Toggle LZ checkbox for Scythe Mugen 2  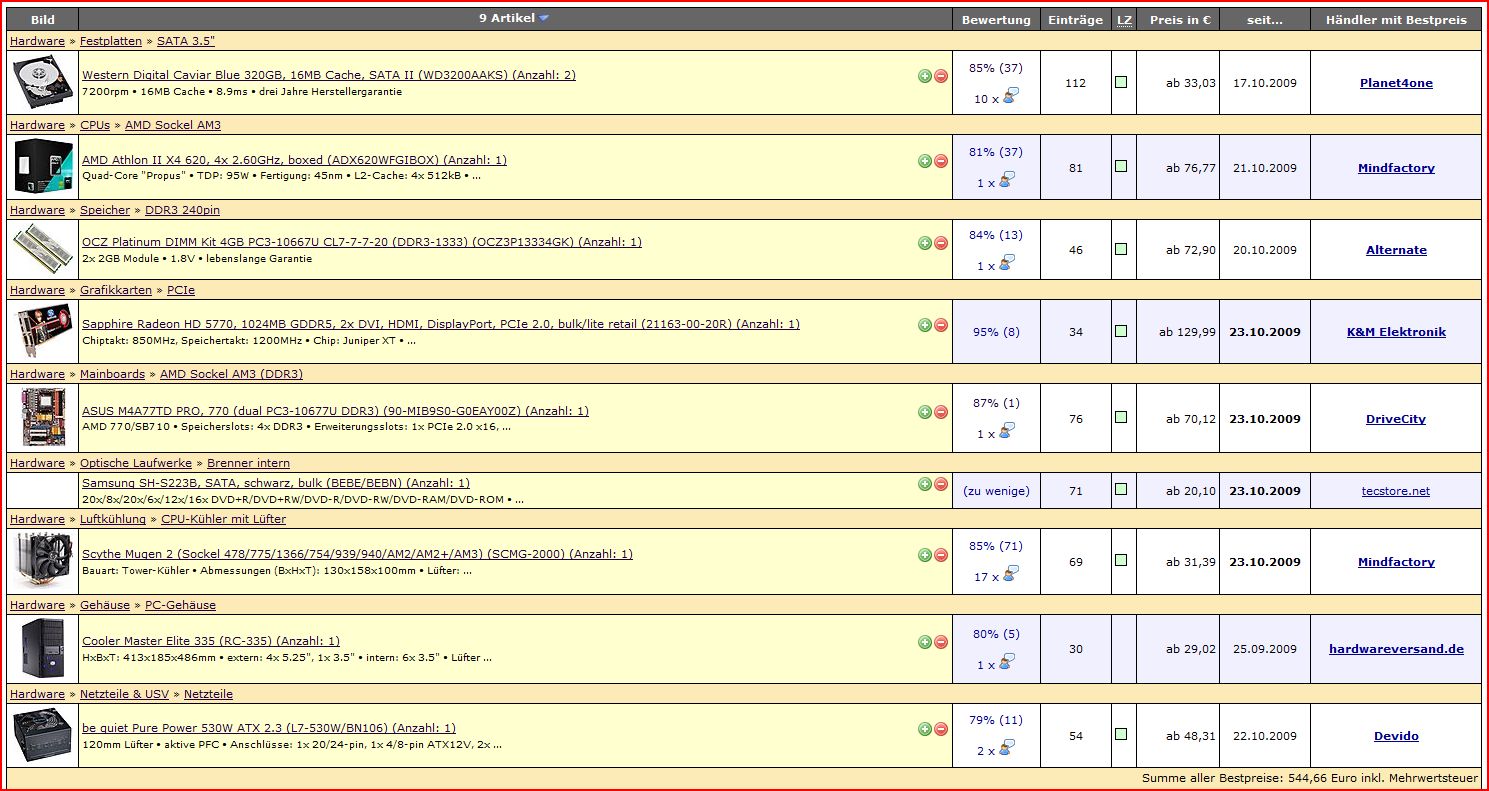tap(1121, 561)
